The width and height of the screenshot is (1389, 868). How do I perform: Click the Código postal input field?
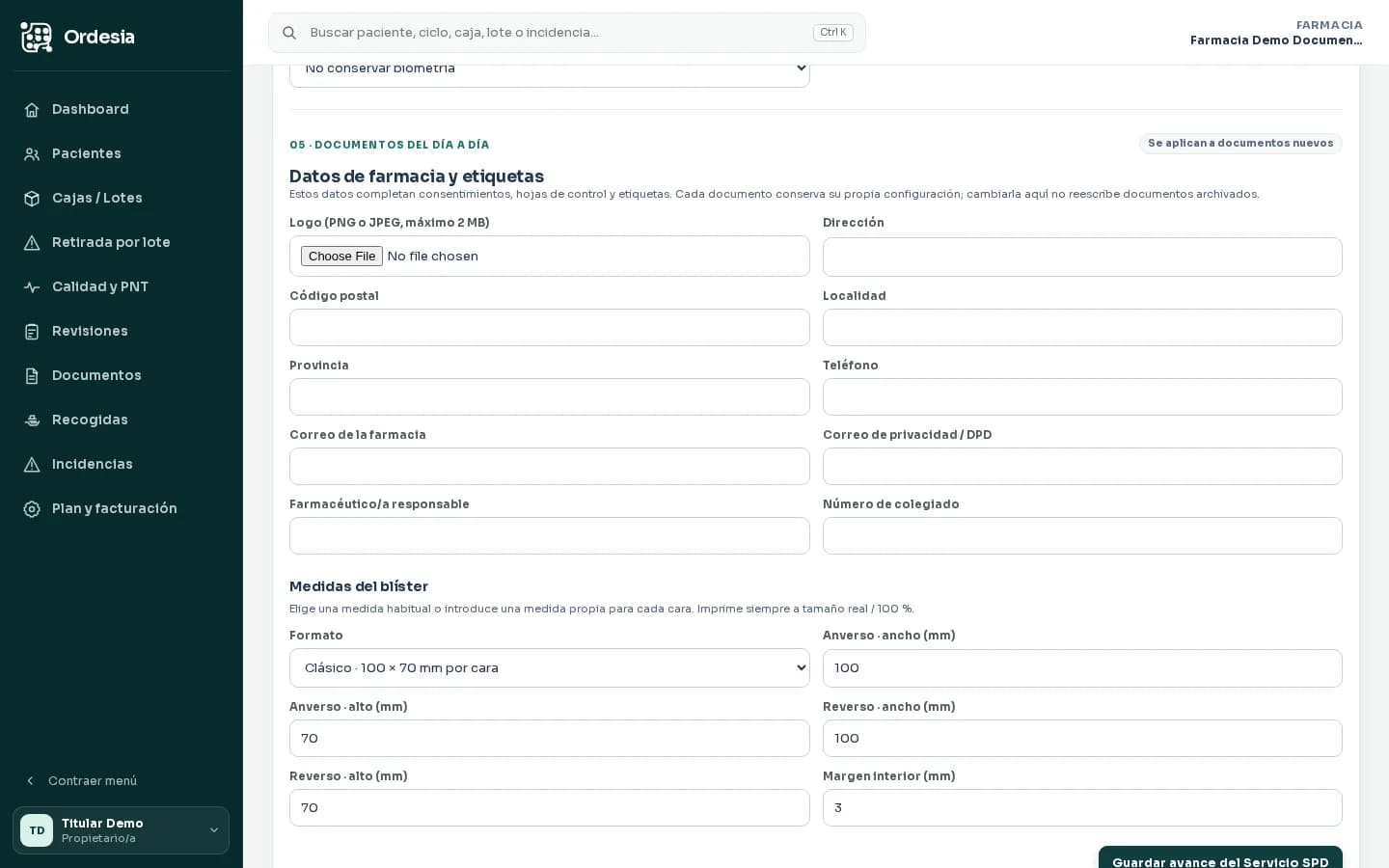coord(550,328)
